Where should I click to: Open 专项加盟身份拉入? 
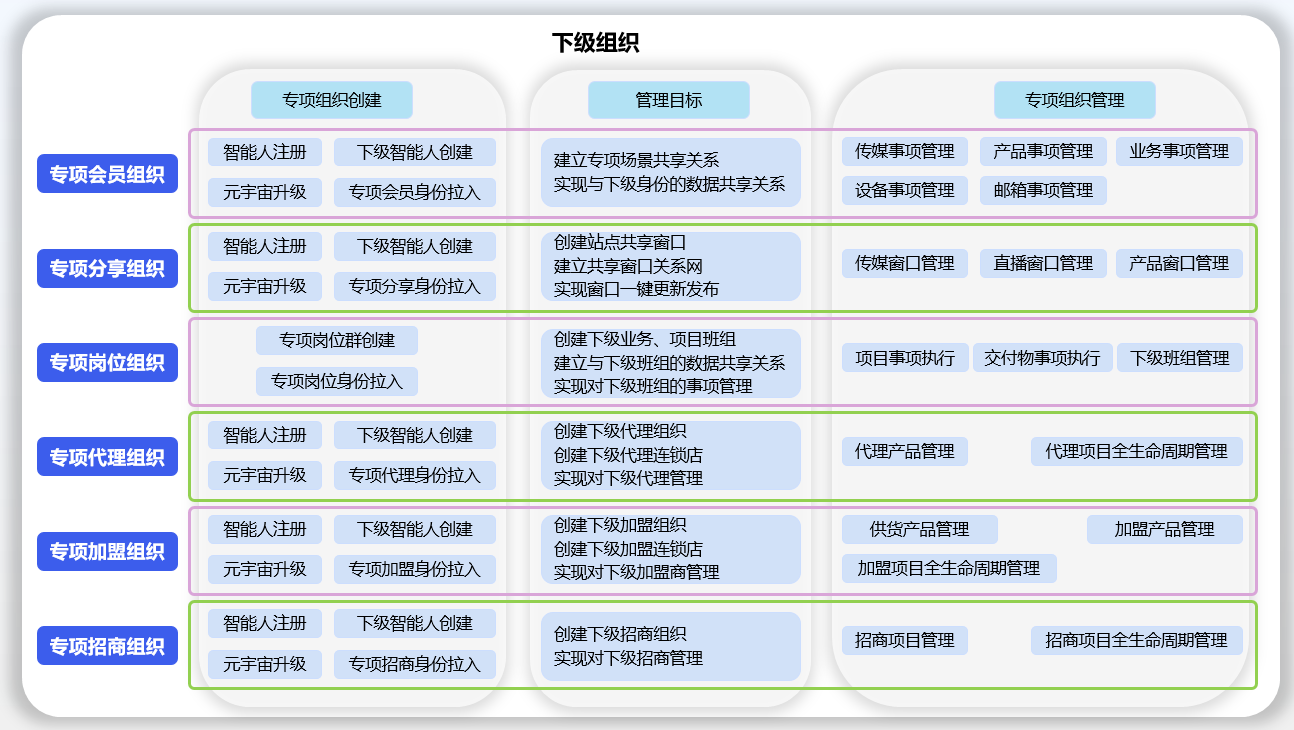(415, 569)
